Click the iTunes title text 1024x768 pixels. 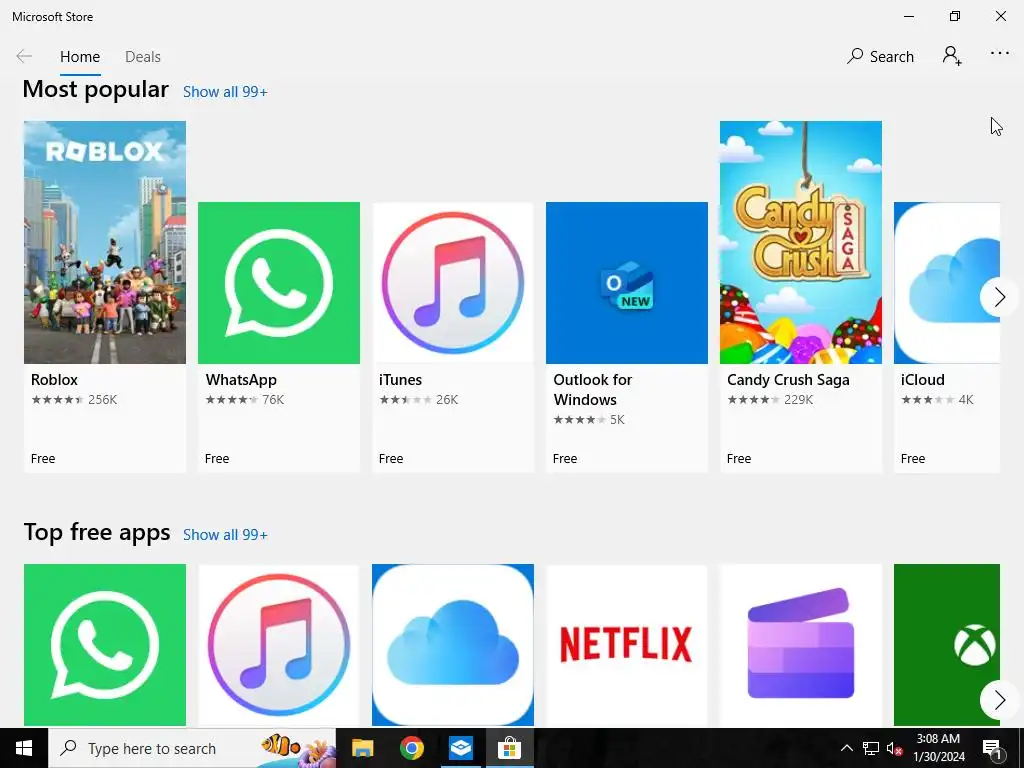400,379
